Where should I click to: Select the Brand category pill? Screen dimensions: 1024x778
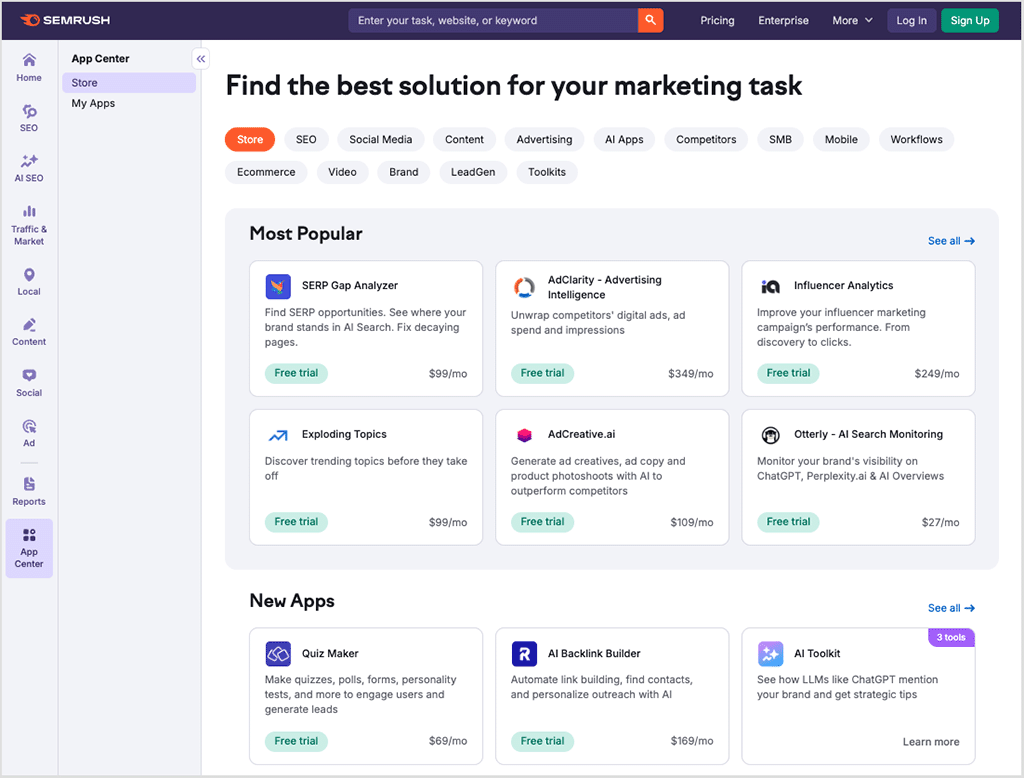point(404,172)
